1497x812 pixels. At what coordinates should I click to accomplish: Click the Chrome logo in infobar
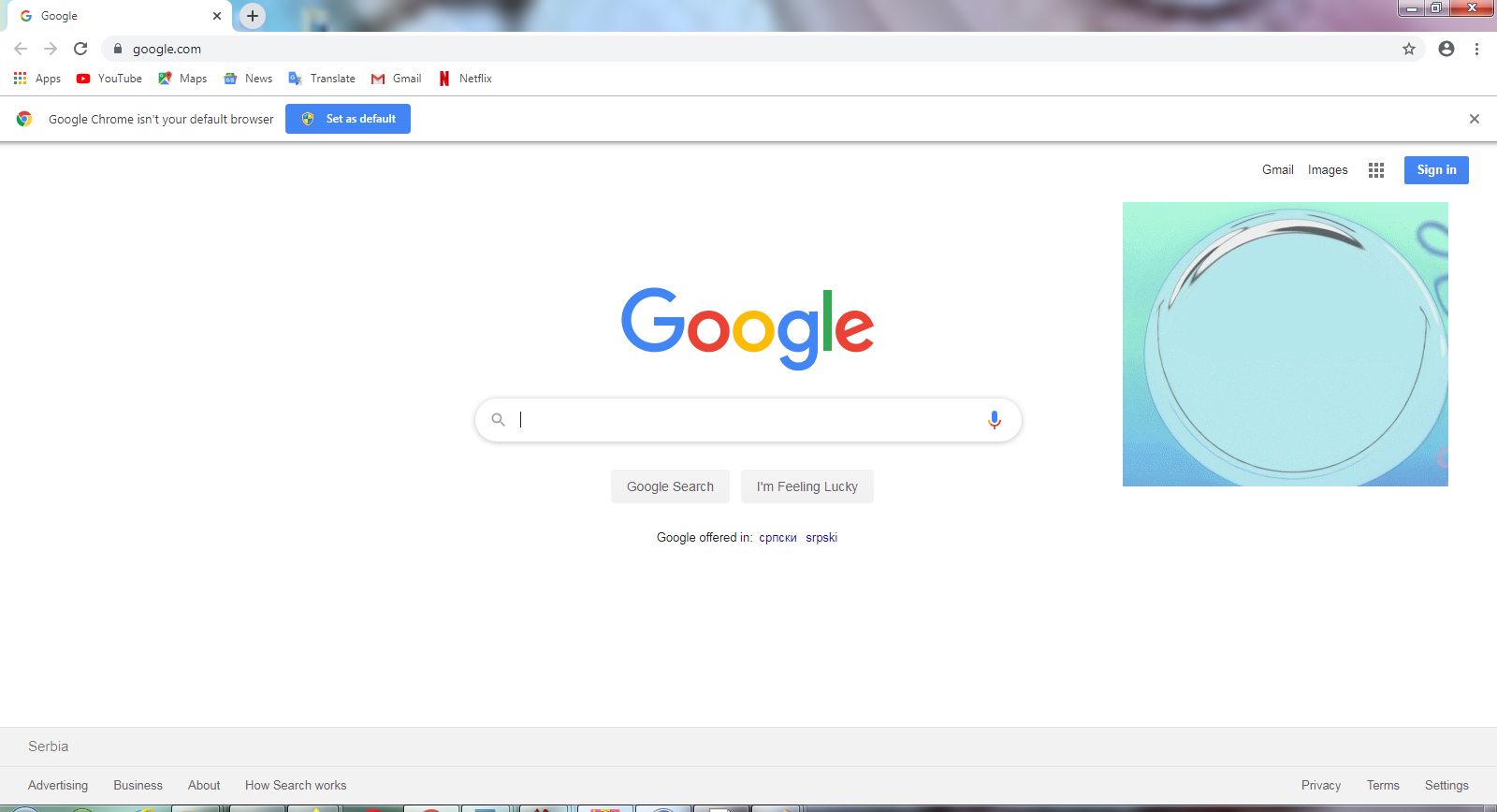(x=24, y=119)
